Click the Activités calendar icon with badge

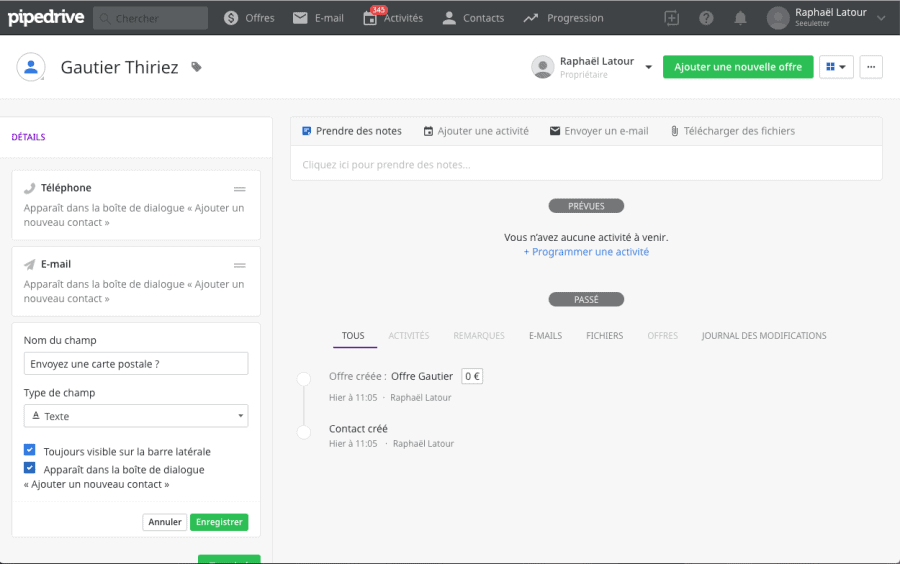(x=370, y=18)
